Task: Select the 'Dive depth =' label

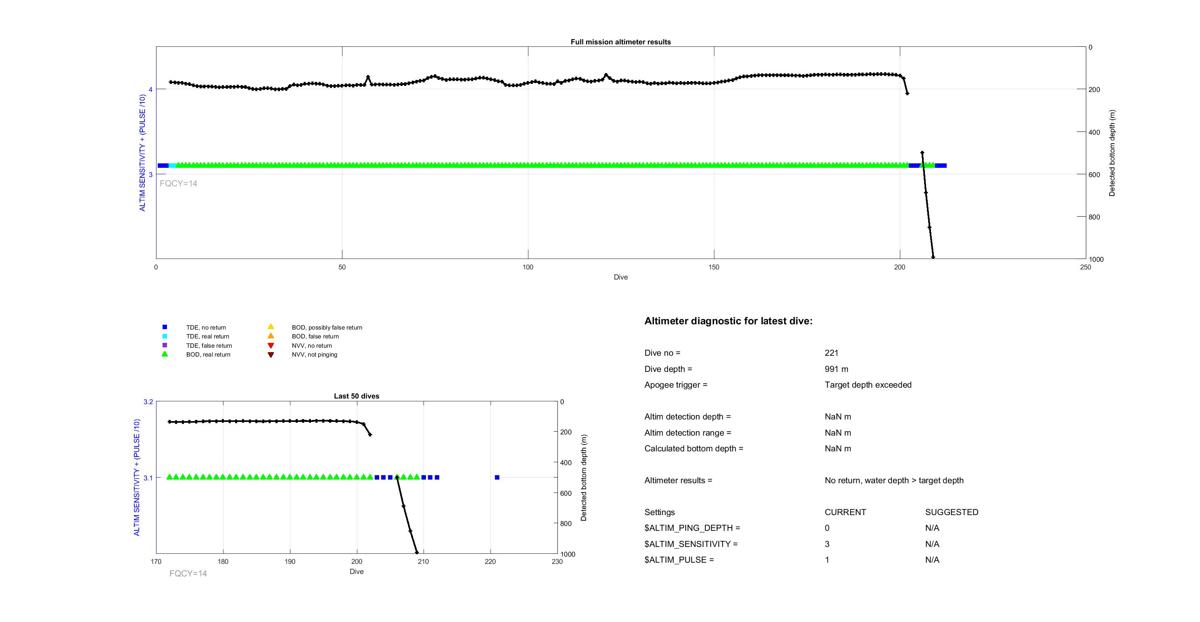Action: coord(668,369)
